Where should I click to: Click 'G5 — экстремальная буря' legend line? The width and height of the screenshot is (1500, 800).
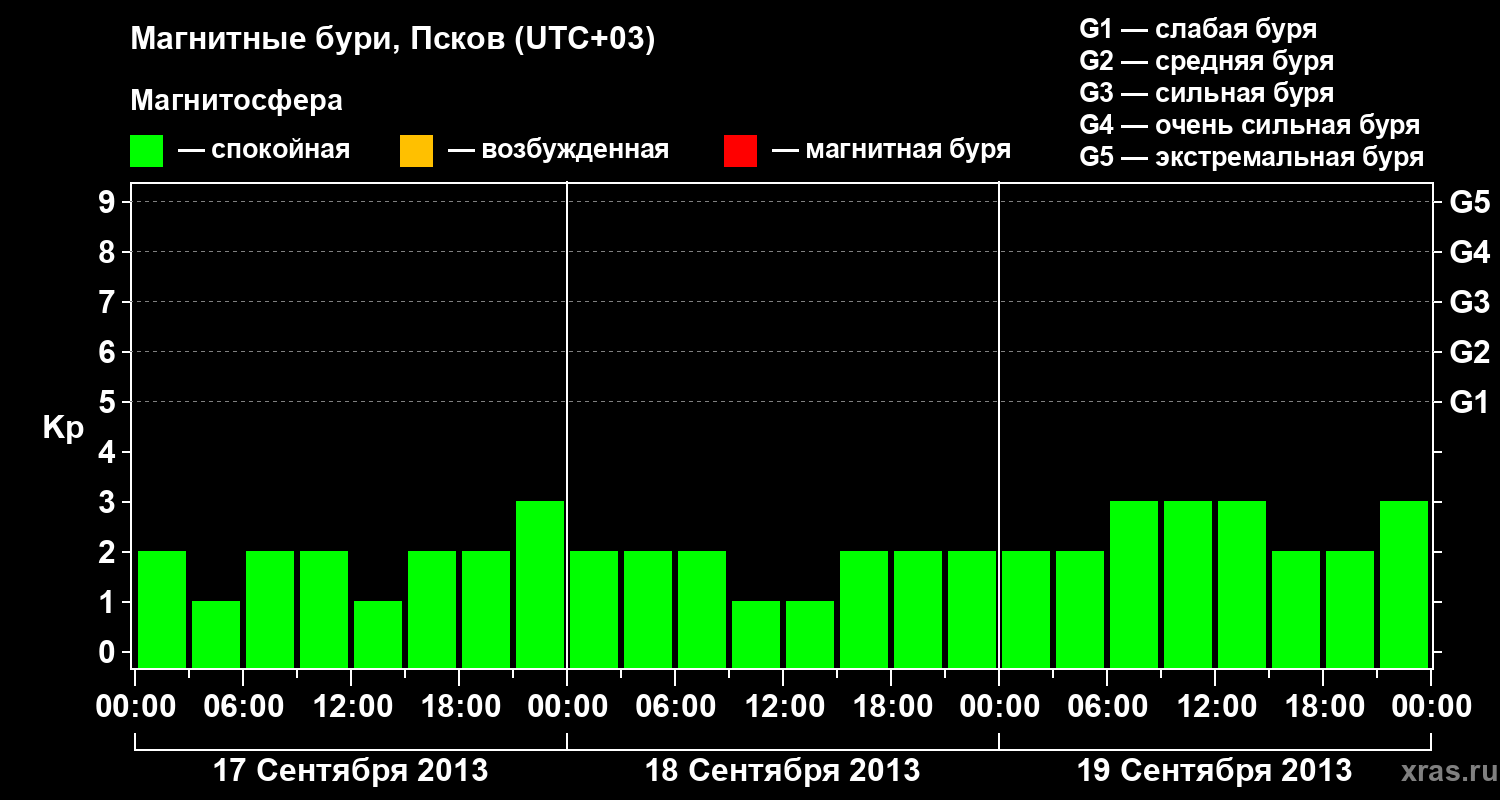click(x=1252, y=157)
